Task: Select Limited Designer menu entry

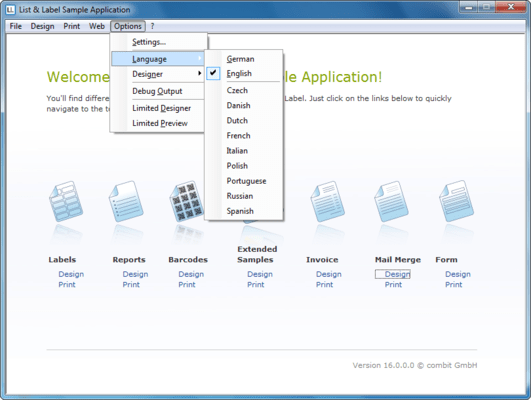Action: click(158, 108)
